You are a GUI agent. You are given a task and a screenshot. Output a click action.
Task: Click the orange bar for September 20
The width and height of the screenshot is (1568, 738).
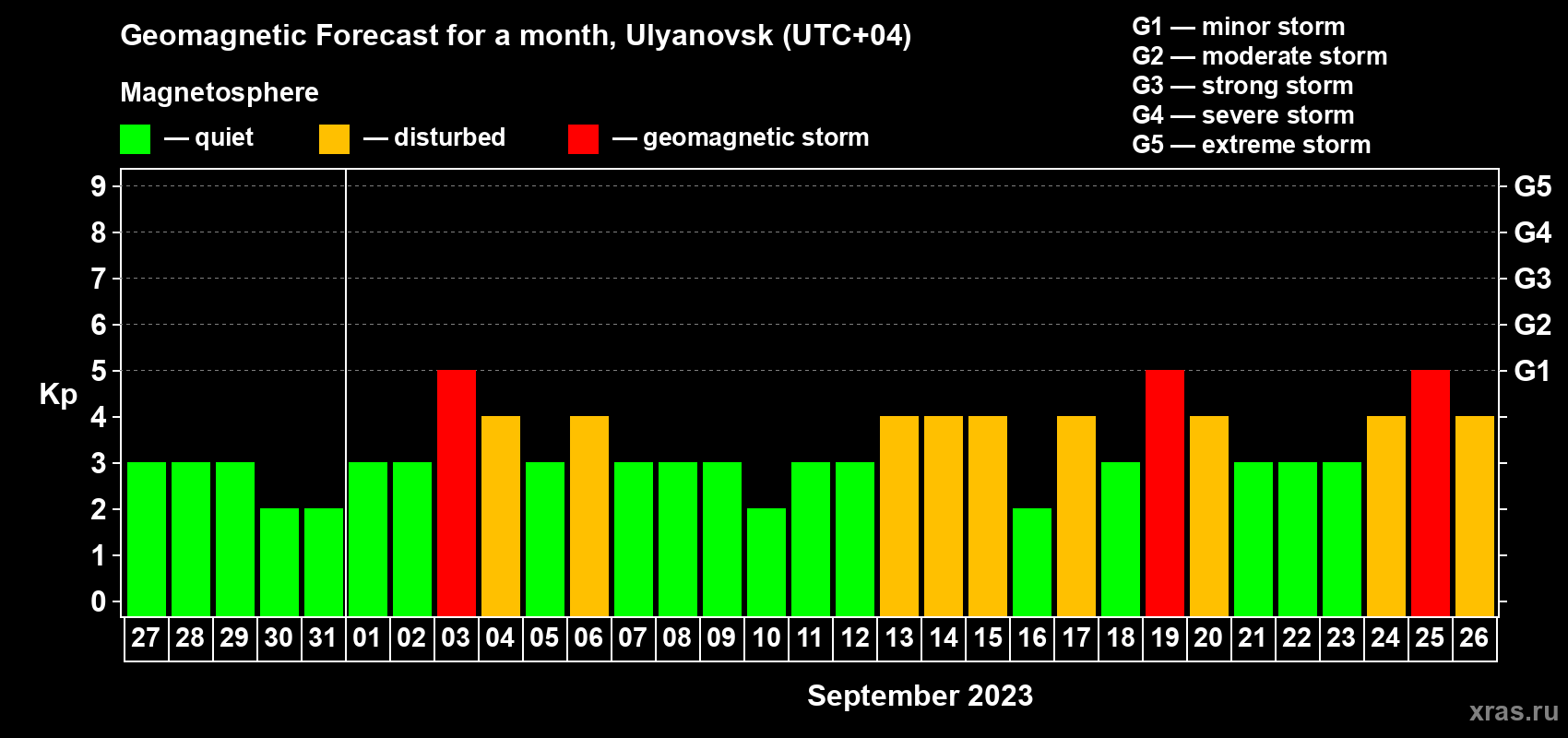pos(1209,517)
